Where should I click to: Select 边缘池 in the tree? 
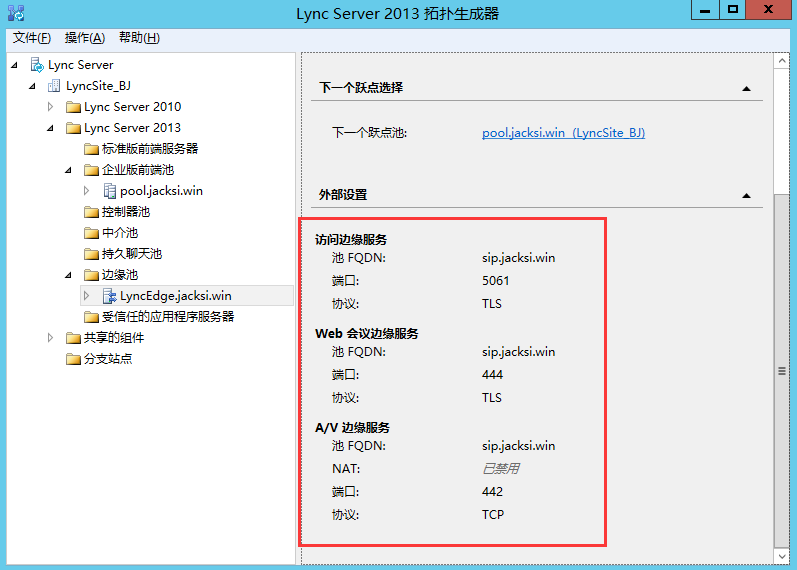coord(120,275)
